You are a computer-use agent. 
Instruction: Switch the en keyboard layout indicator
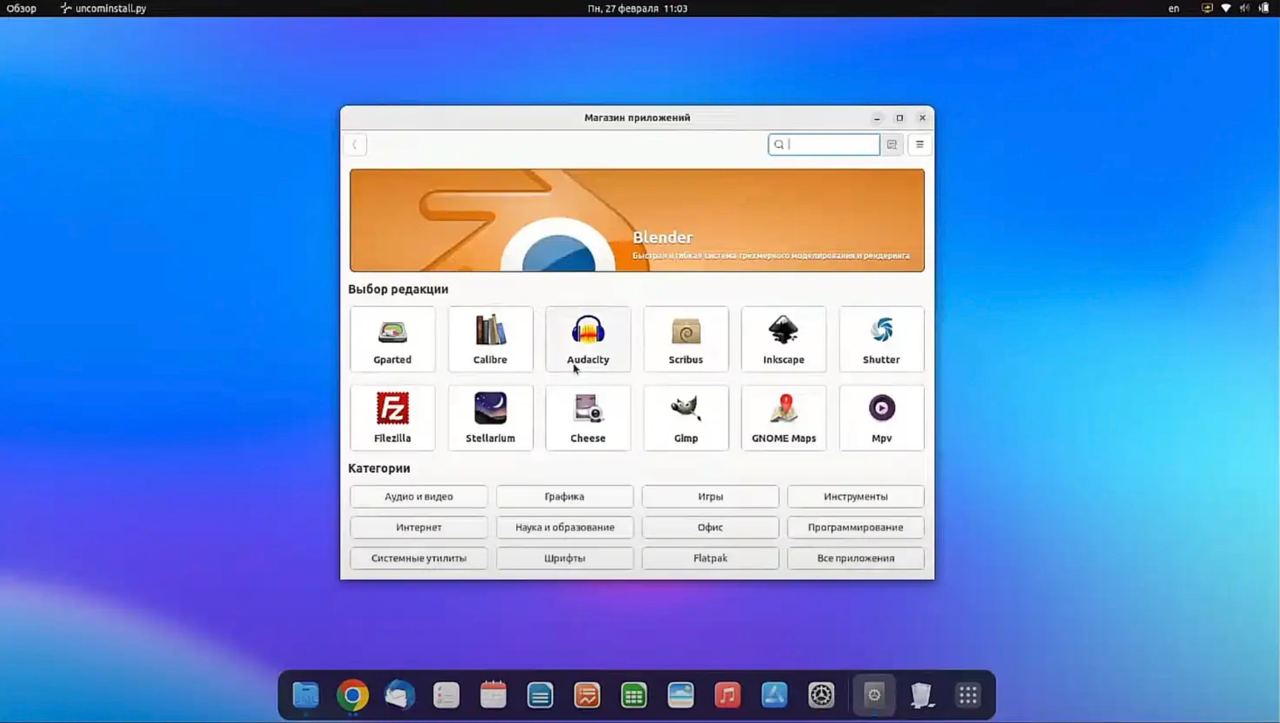(1174, 8)
